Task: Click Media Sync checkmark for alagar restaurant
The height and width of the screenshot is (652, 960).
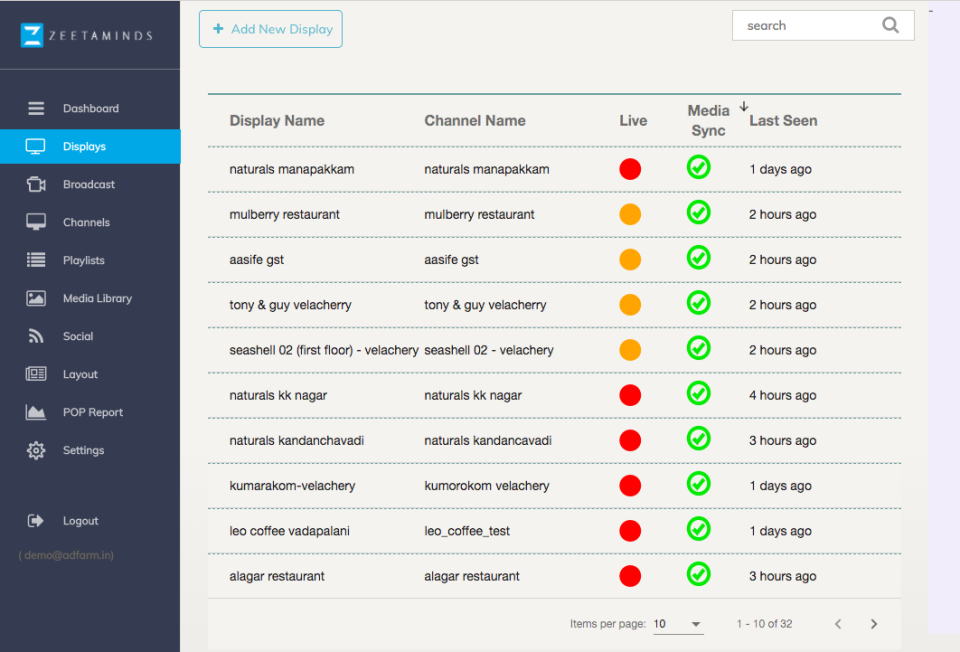Action: (x=699, y=574)
